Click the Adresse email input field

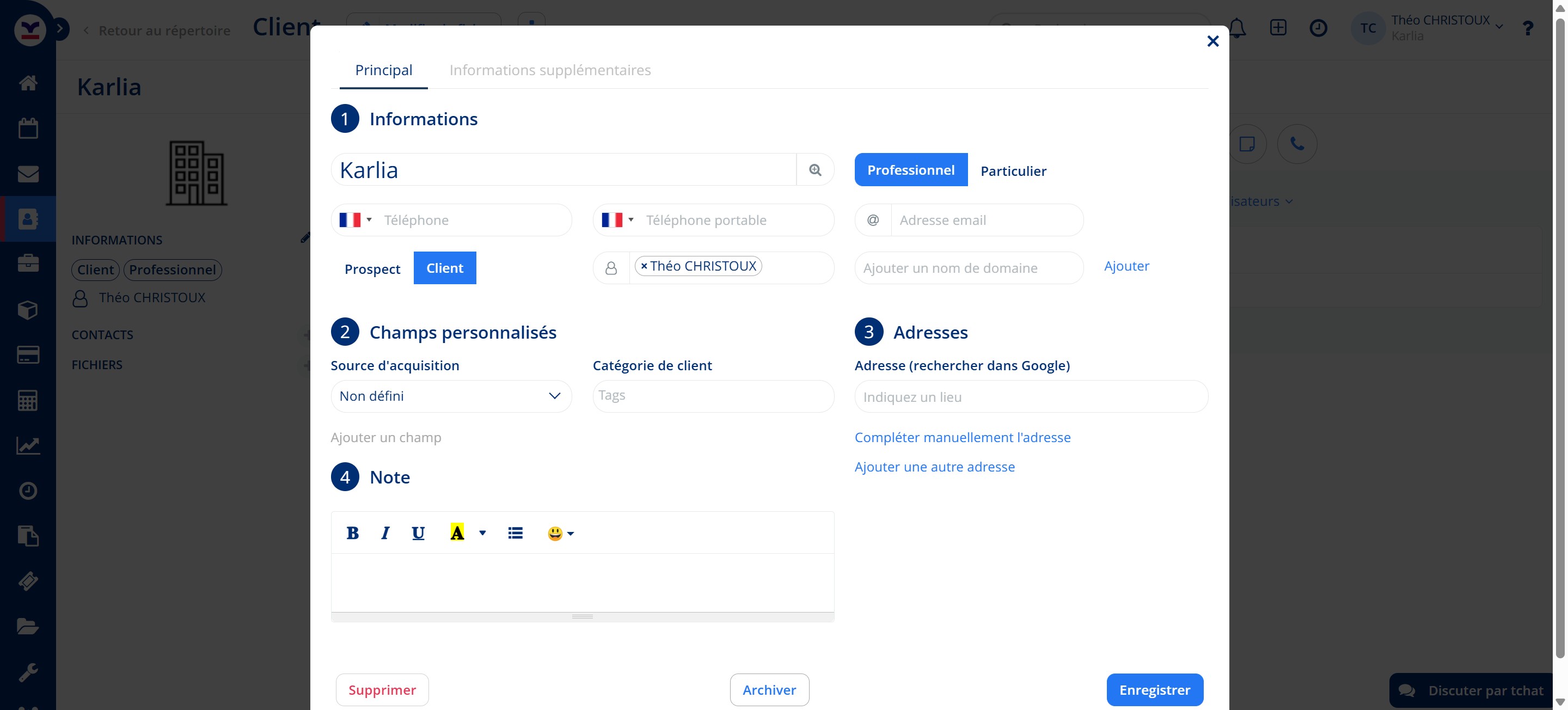pos(986,220)
